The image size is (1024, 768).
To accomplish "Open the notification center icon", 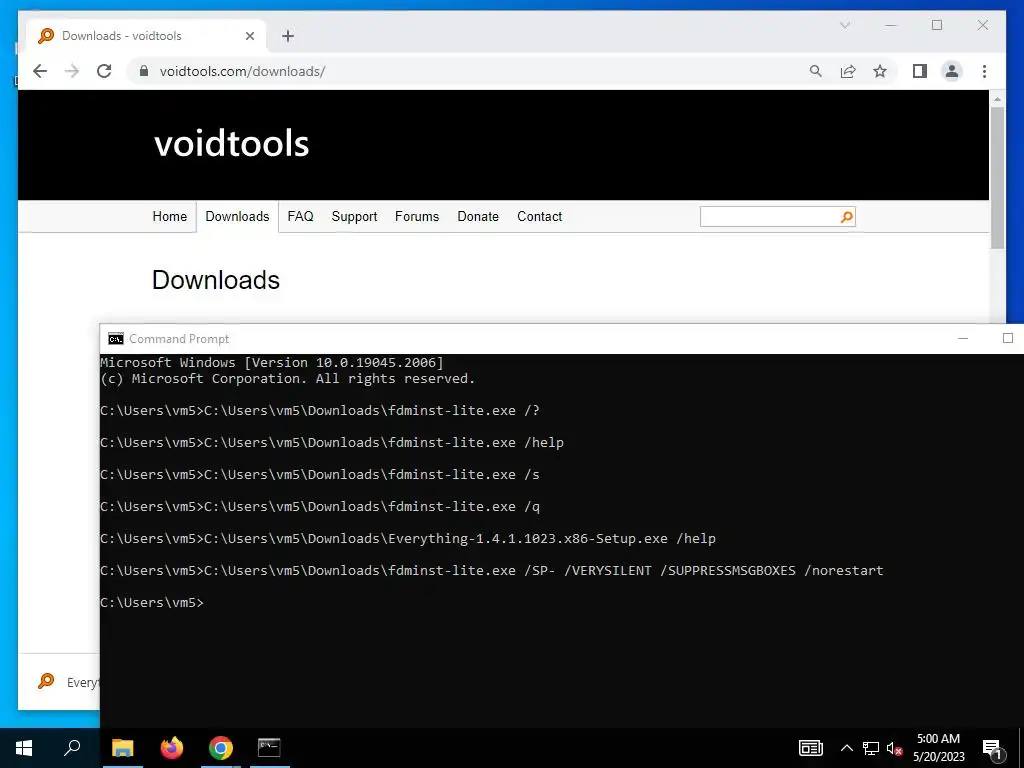I will click(x=992, y=748).
